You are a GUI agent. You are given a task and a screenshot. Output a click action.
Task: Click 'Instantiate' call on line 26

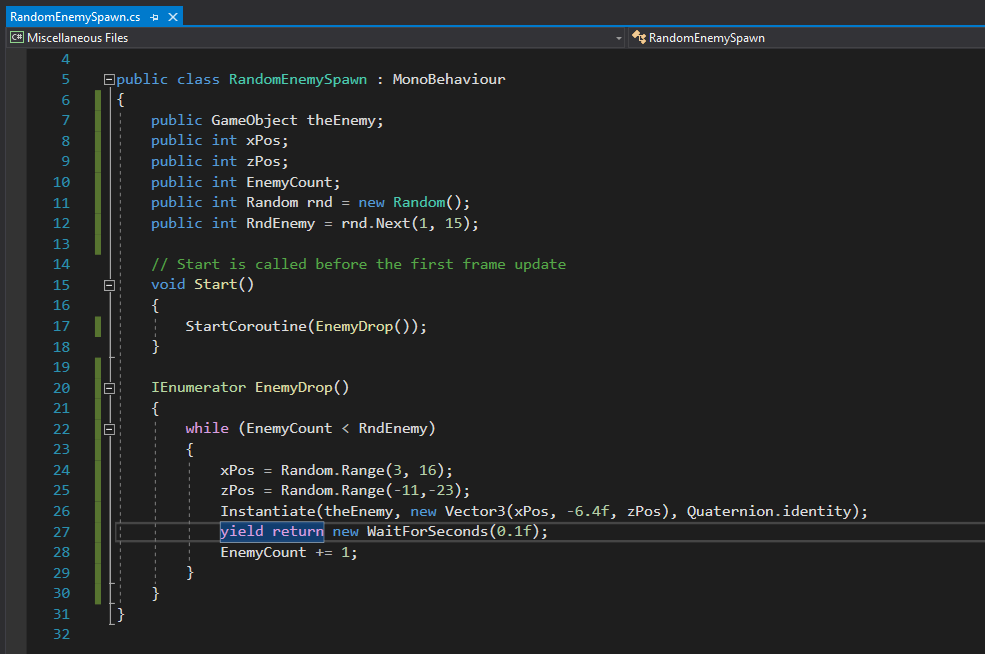268,511
